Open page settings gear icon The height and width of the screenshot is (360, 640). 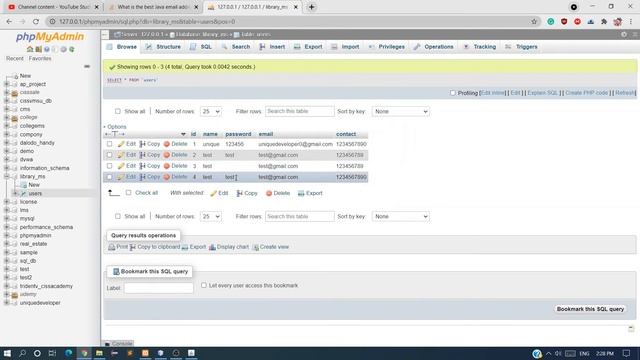624,34
